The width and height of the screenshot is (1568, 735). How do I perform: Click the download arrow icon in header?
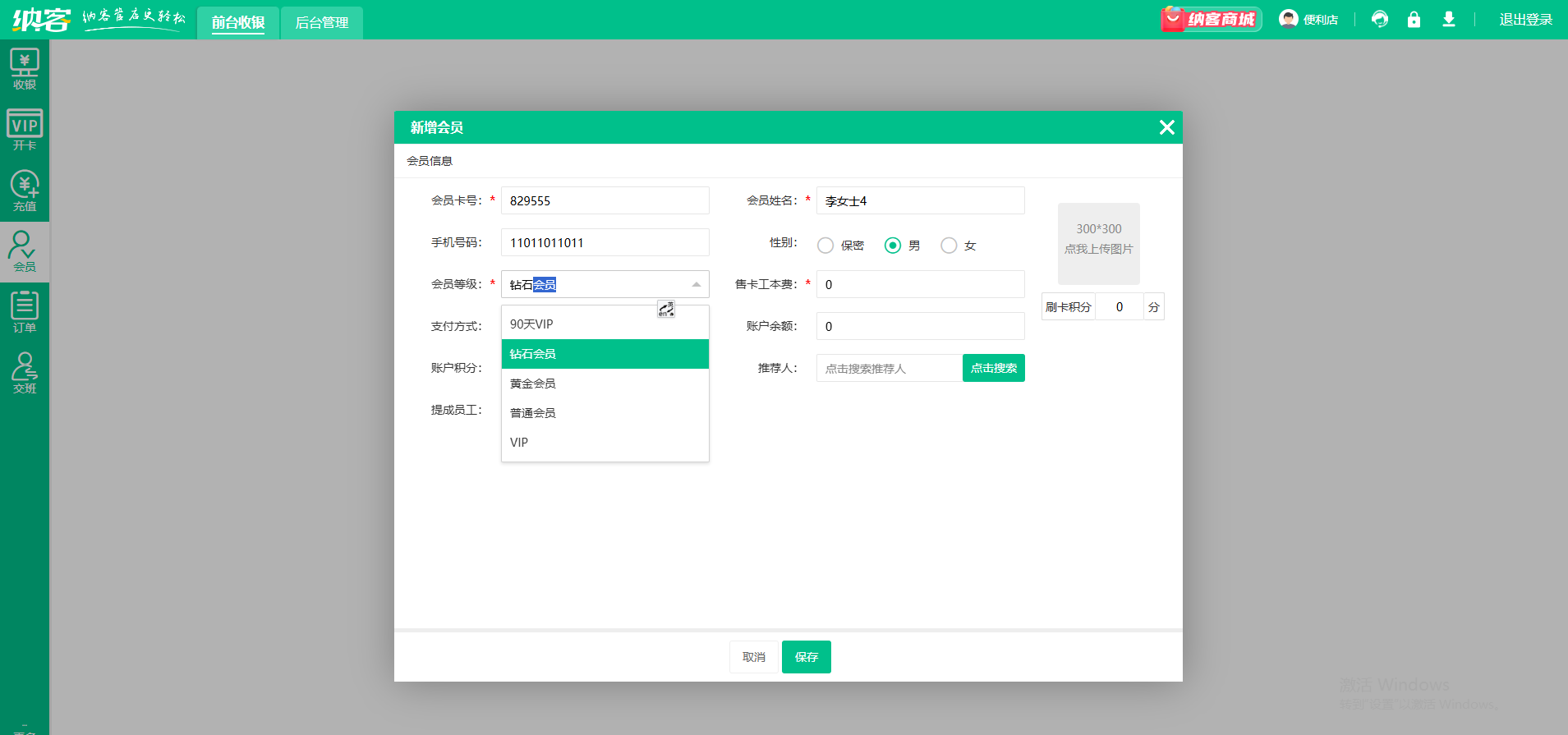tap(1449, 20)
